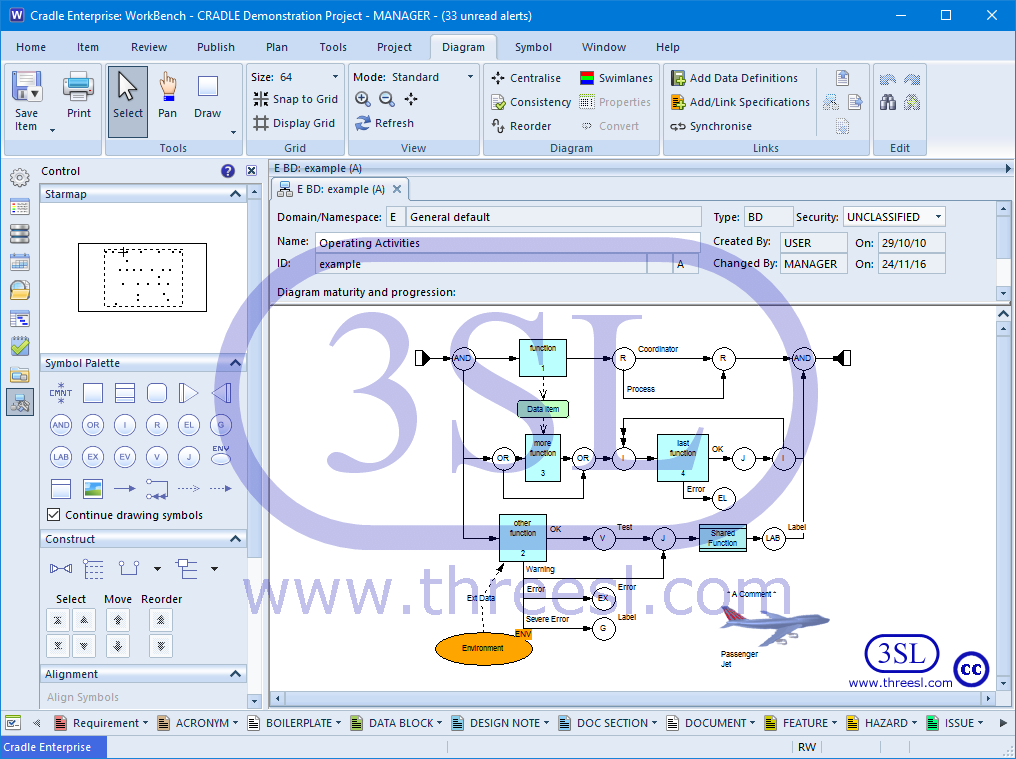Open the Size dropdown
The width and height of the screenshot is (1016, 759).
335,76
